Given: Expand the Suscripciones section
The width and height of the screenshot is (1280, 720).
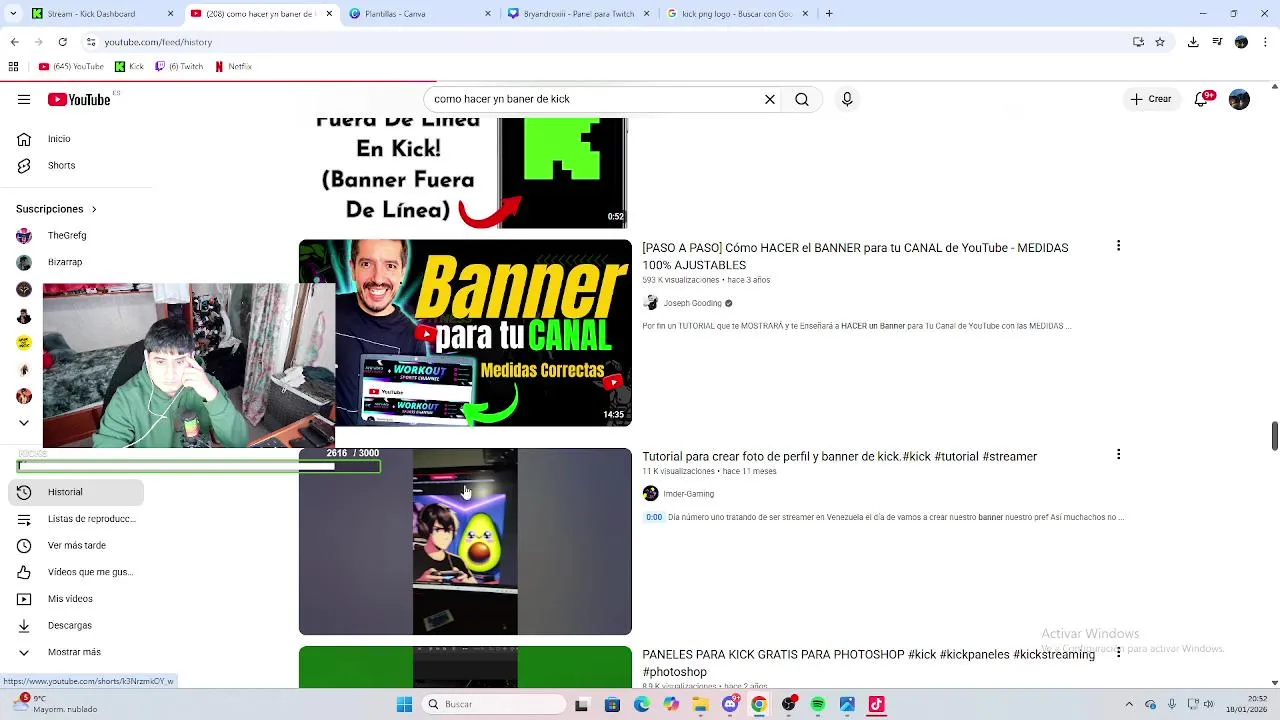Looking at the screenshot, I should click(x=56, y=209).
